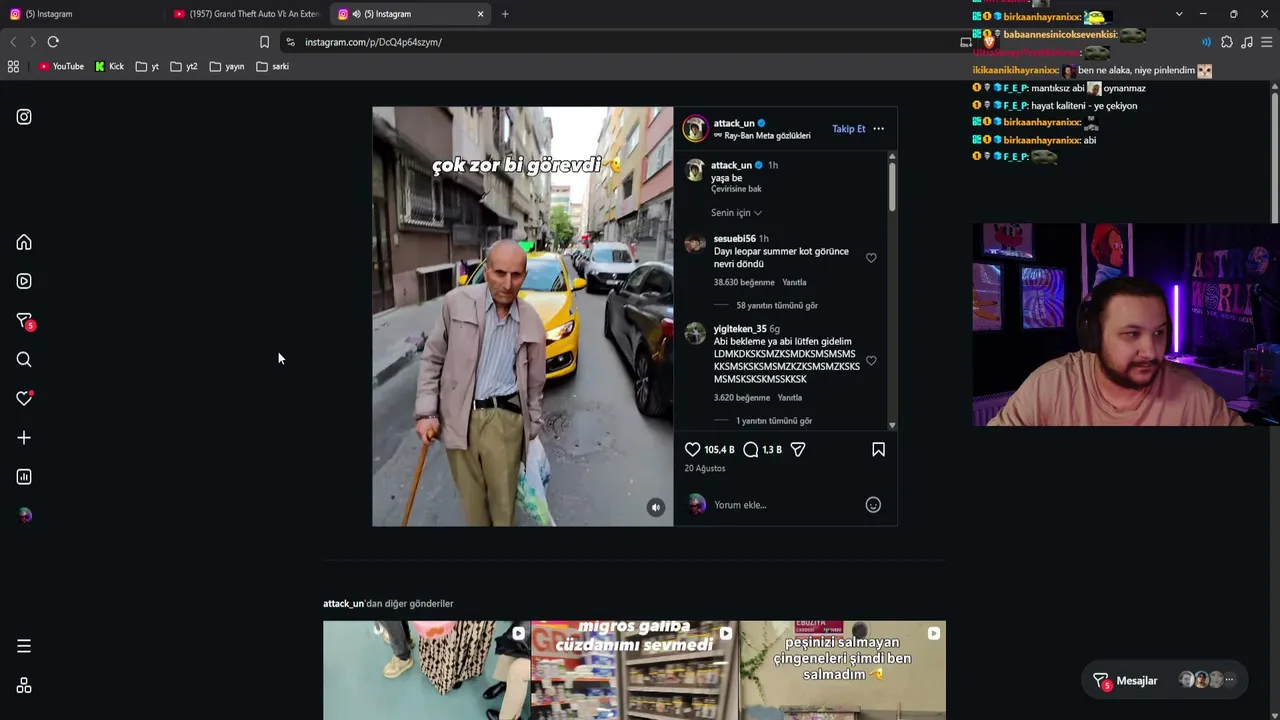
Task: Go back with the browser back arrow
Action: click(x=13, y=42)
